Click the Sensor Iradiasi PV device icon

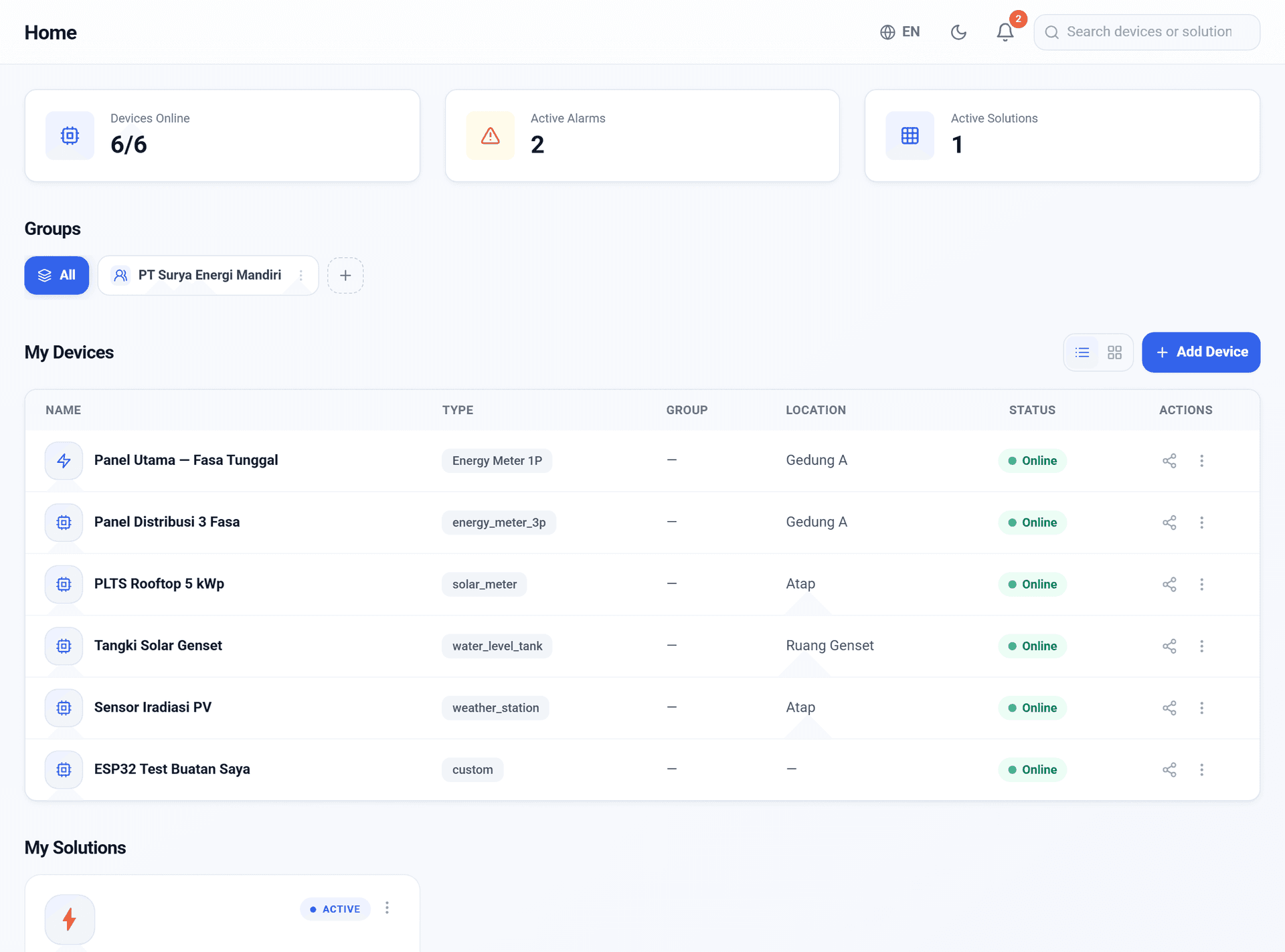[64, 708]
